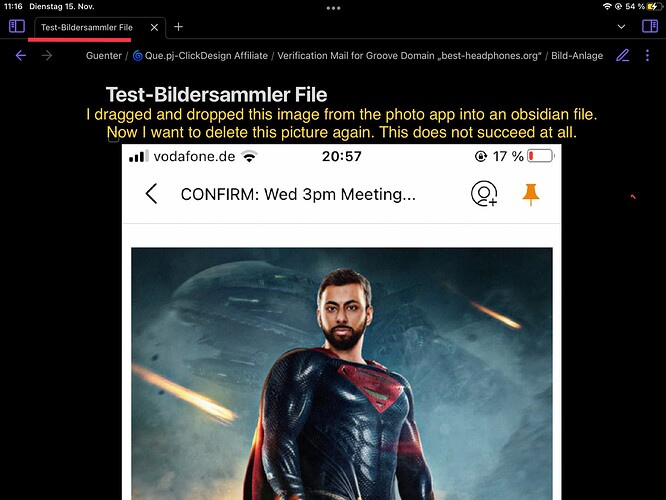
Task: Open Verification Mail for Groove Domain breadcrumb
Action: (409, 56)
